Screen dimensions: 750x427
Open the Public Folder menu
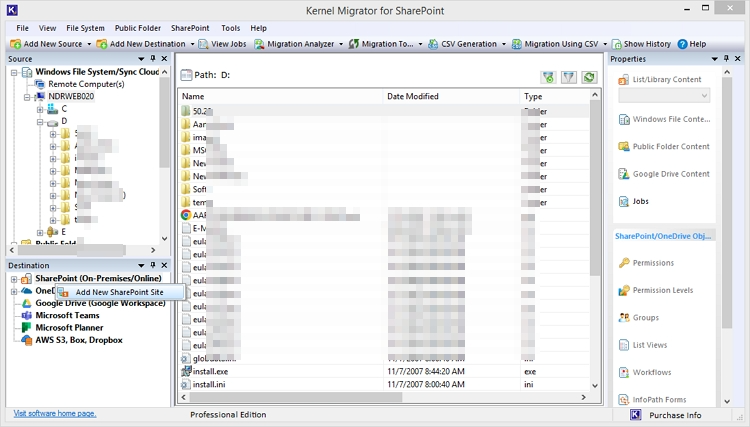pos(138,28)
